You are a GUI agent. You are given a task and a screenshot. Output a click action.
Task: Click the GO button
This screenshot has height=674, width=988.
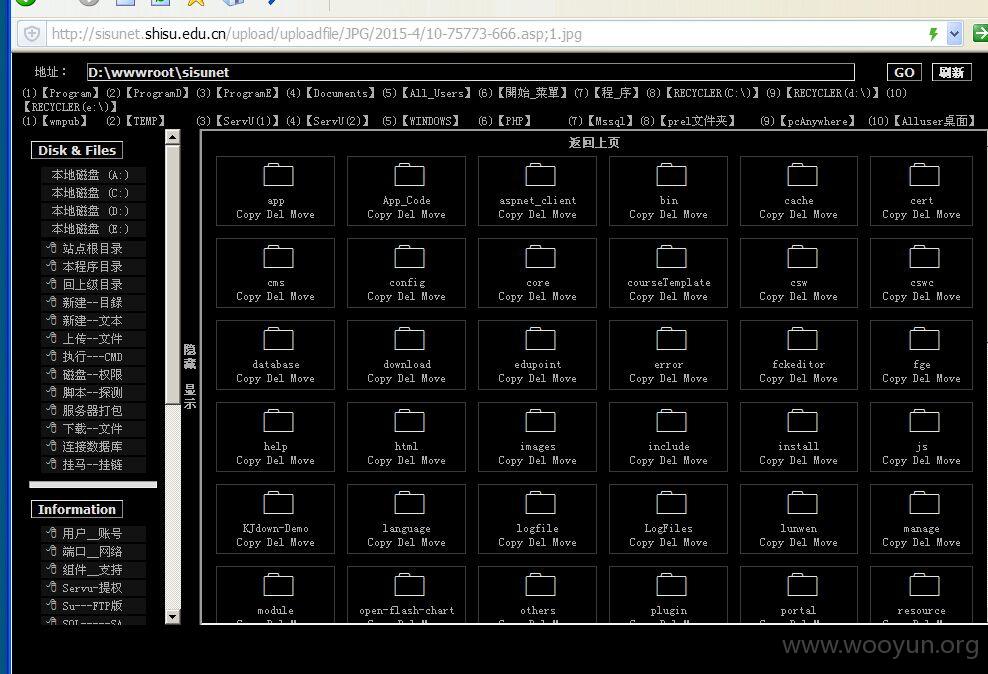(904, 72)
